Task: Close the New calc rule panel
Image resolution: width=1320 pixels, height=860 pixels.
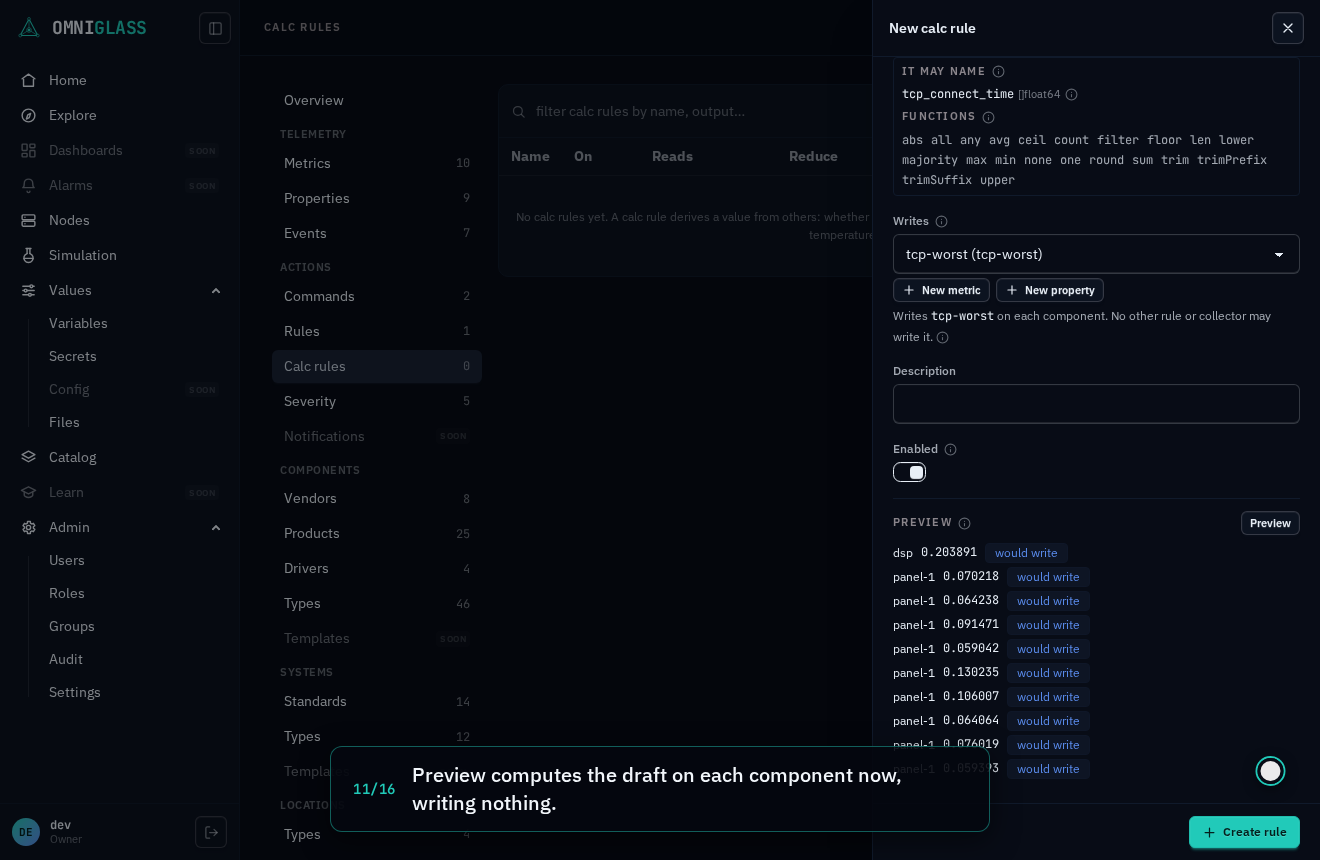Action: coord(1288,28)
